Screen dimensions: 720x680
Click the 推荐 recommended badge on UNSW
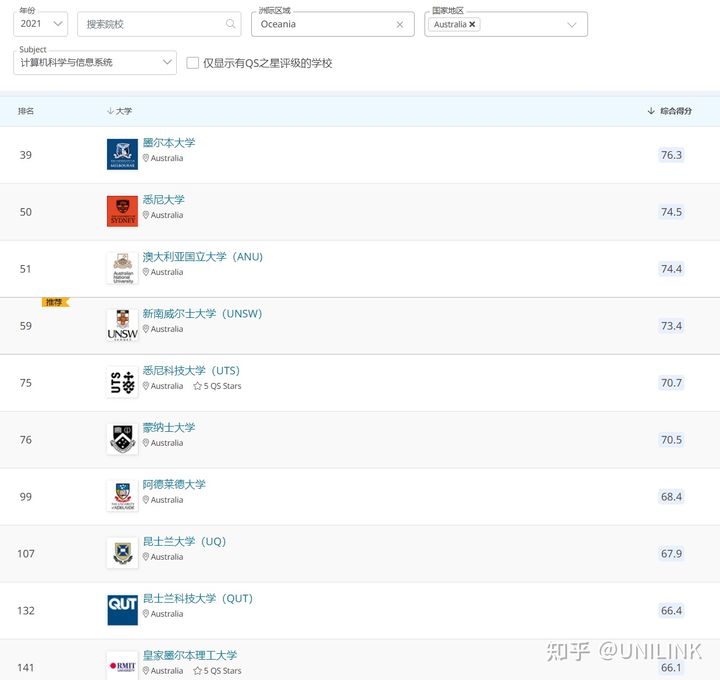coord(55,302)
